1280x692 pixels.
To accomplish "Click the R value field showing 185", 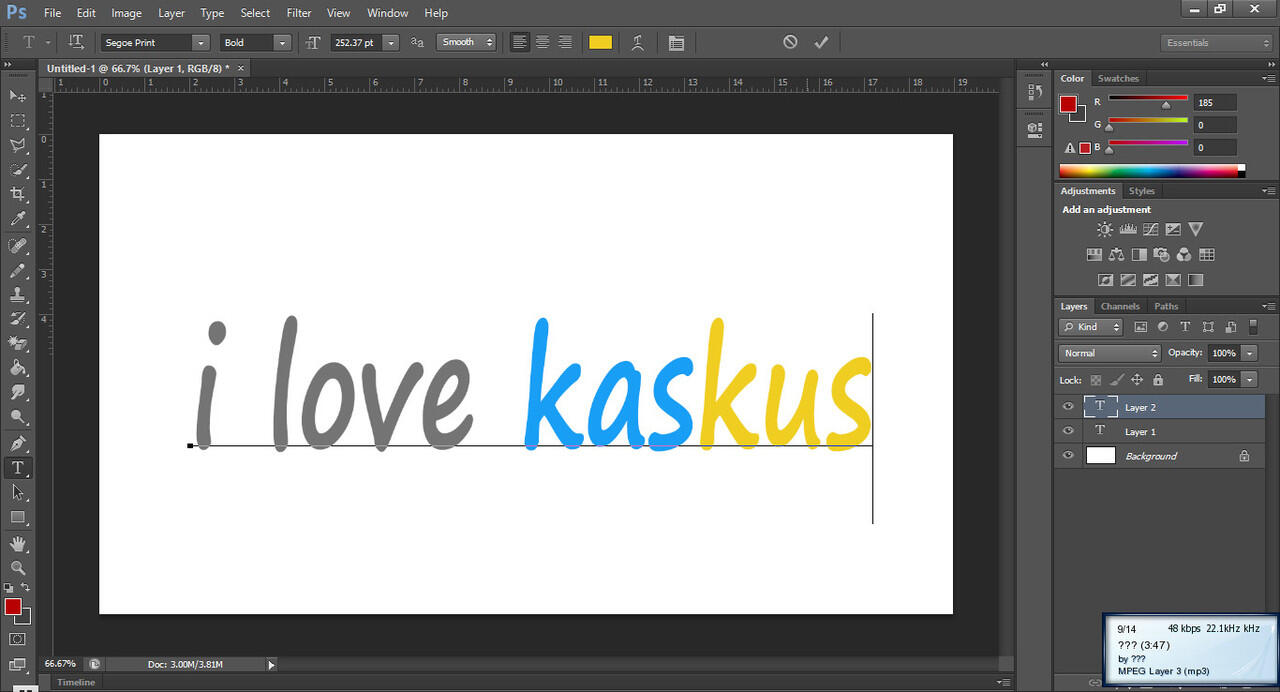I will (x=1216, y=102).
